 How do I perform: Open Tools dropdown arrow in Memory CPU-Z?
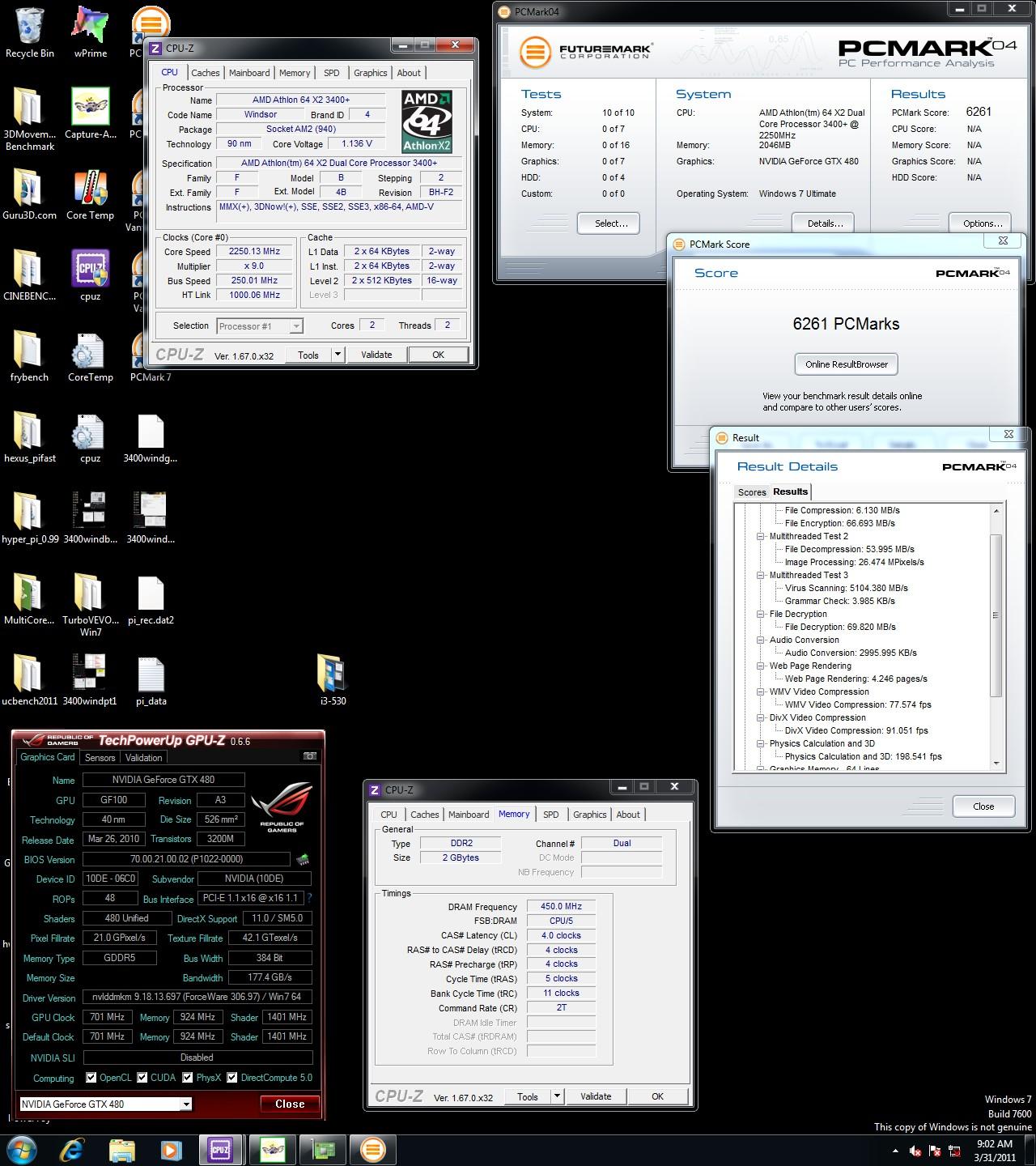(x=557, y=1096)
